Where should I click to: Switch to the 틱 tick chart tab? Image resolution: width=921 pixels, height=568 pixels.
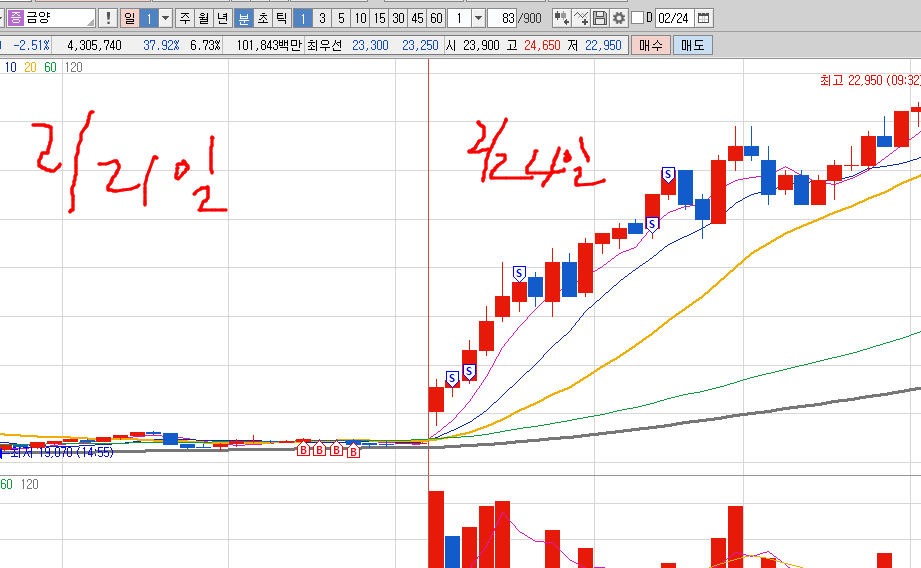[280, 18]
